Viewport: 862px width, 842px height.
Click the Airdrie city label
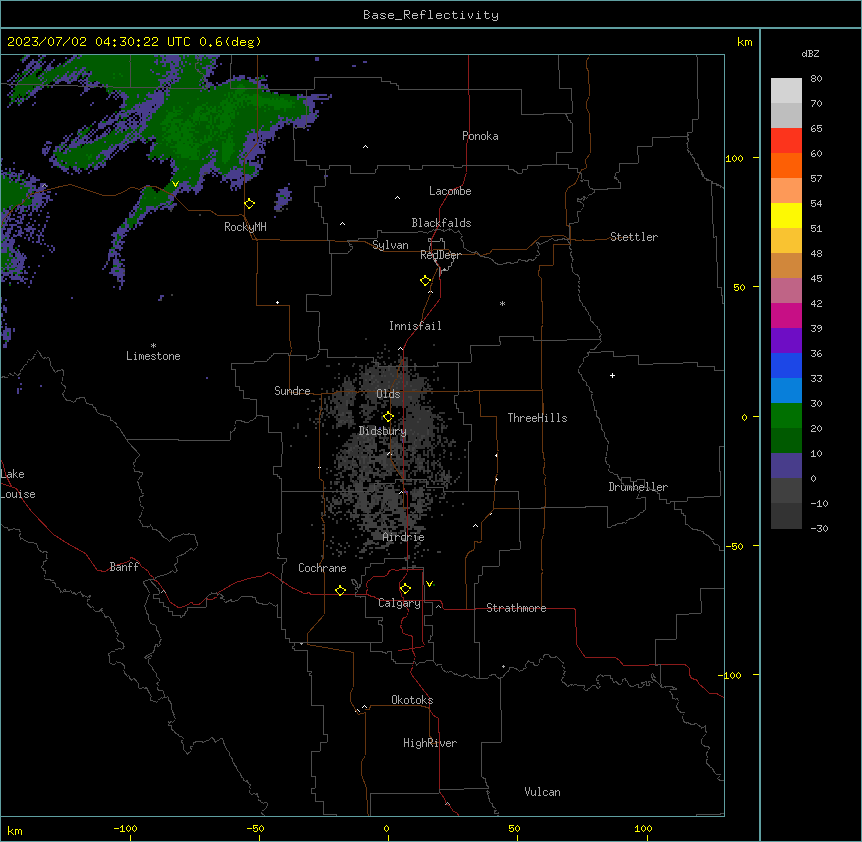pyautogui.click(x=404, y=537)
